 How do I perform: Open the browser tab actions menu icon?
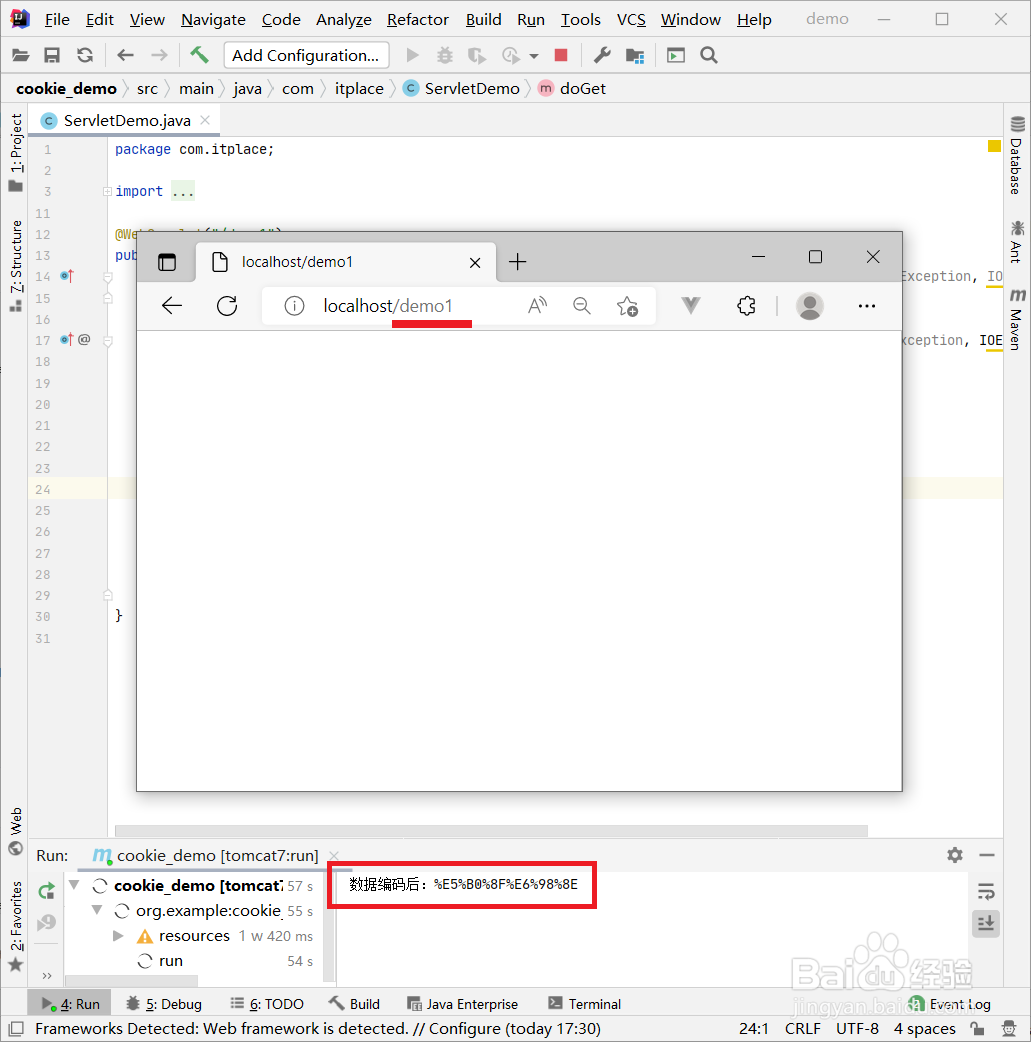point(167,262)
